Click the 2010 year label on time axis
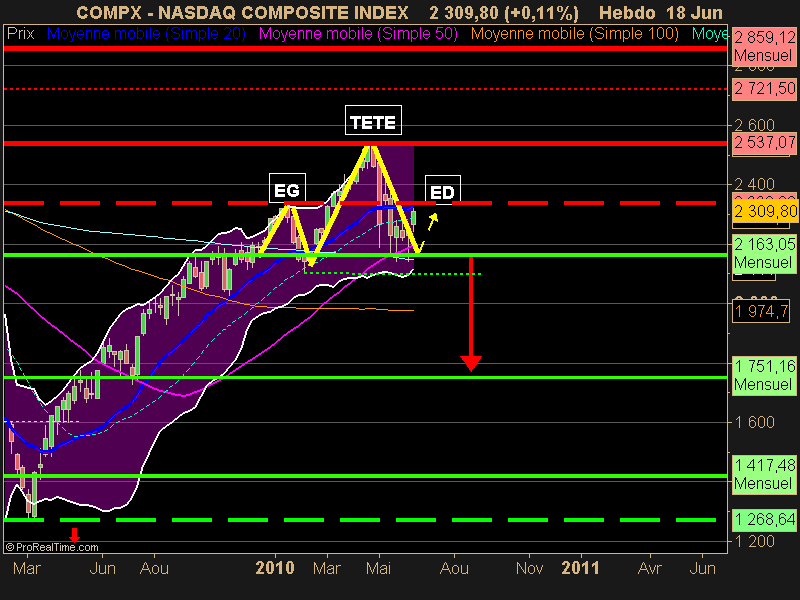The width and height of the screenshot is (800, 600). pyautogui.click(x=275, y=568)
